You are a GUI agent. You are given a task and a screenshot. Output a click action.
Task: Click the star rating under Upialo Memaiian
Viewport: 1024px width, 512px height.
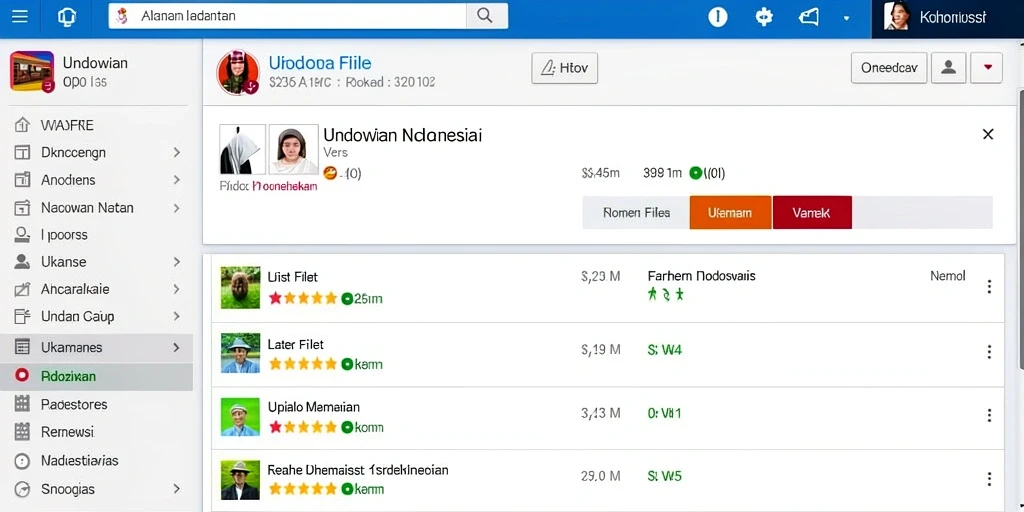coord(303,428)
